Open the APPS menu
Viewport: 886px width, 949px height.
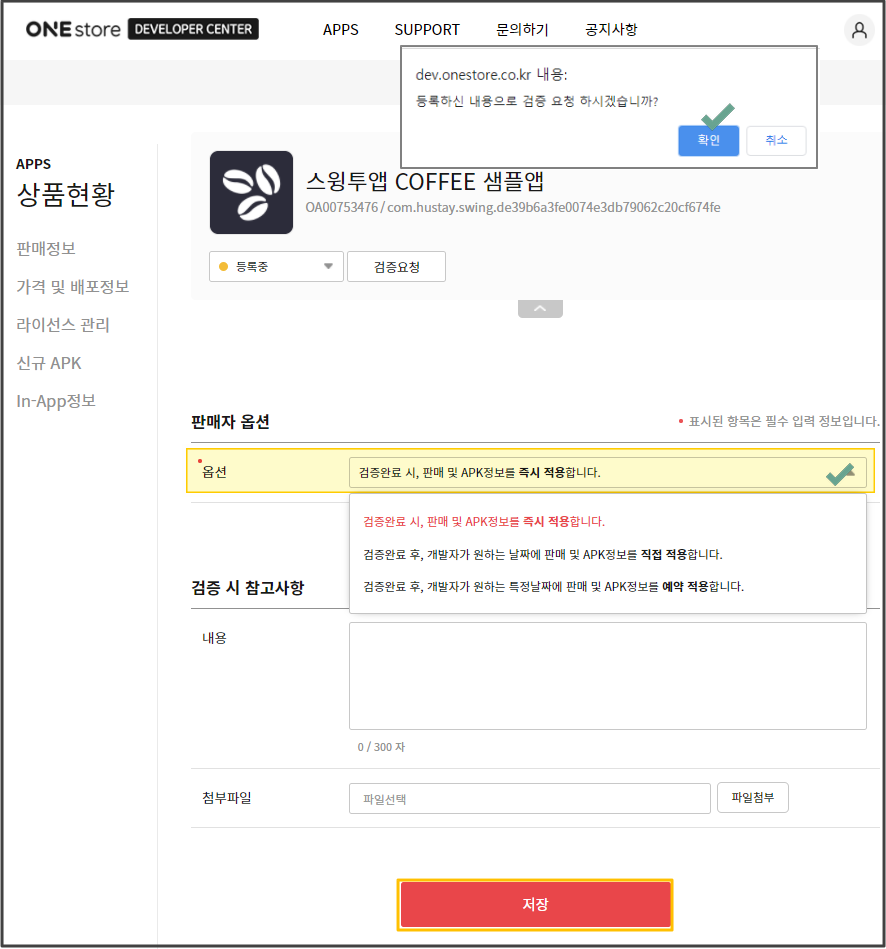point(340,30)
